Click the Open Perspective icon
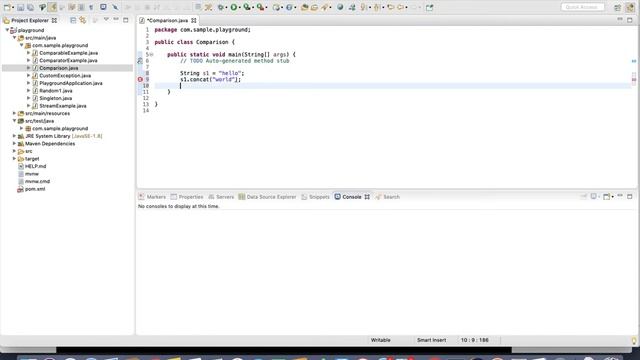 [618, 7]
